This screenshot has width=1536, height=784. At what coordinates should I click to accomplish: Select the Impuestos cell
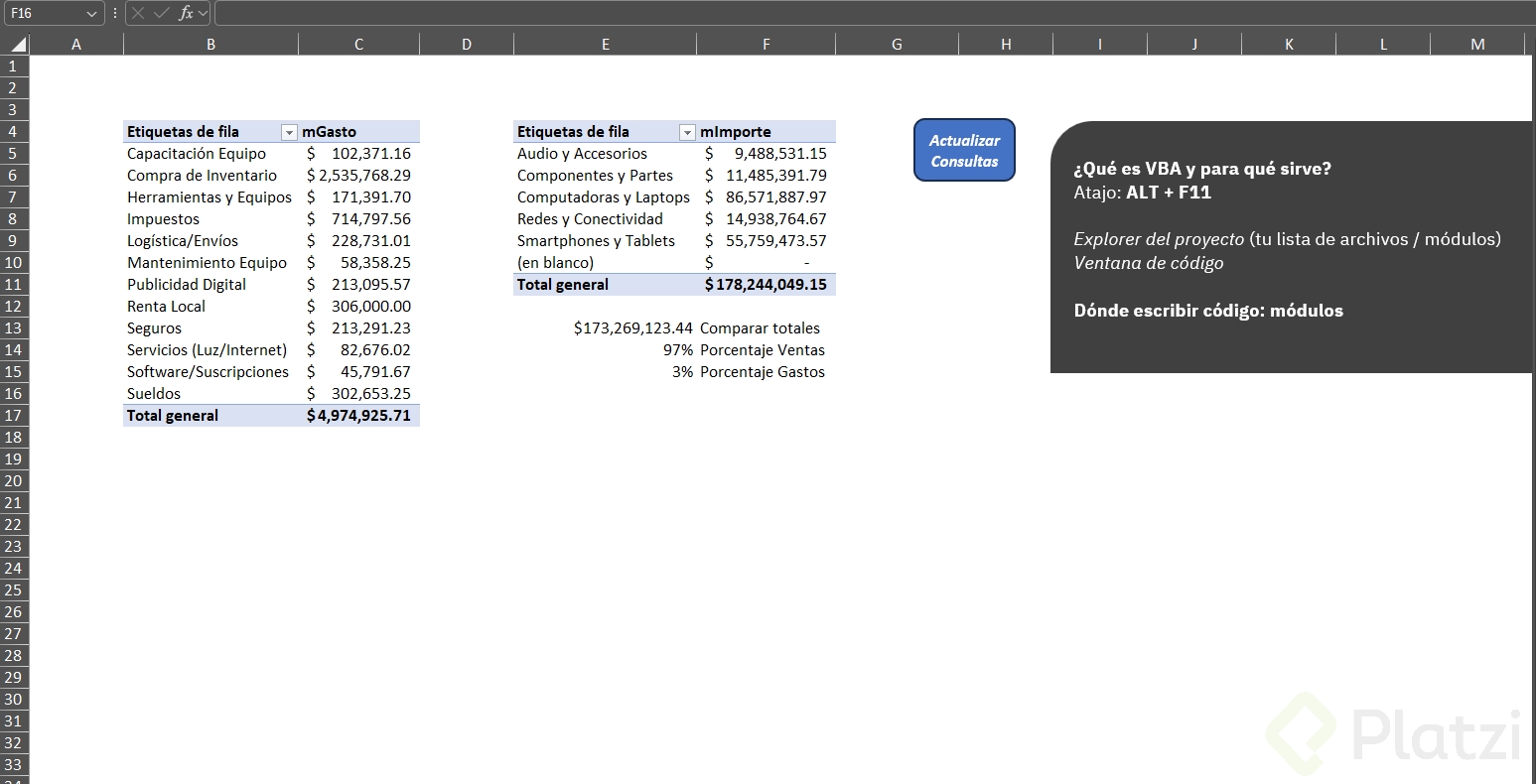(210, 219)
